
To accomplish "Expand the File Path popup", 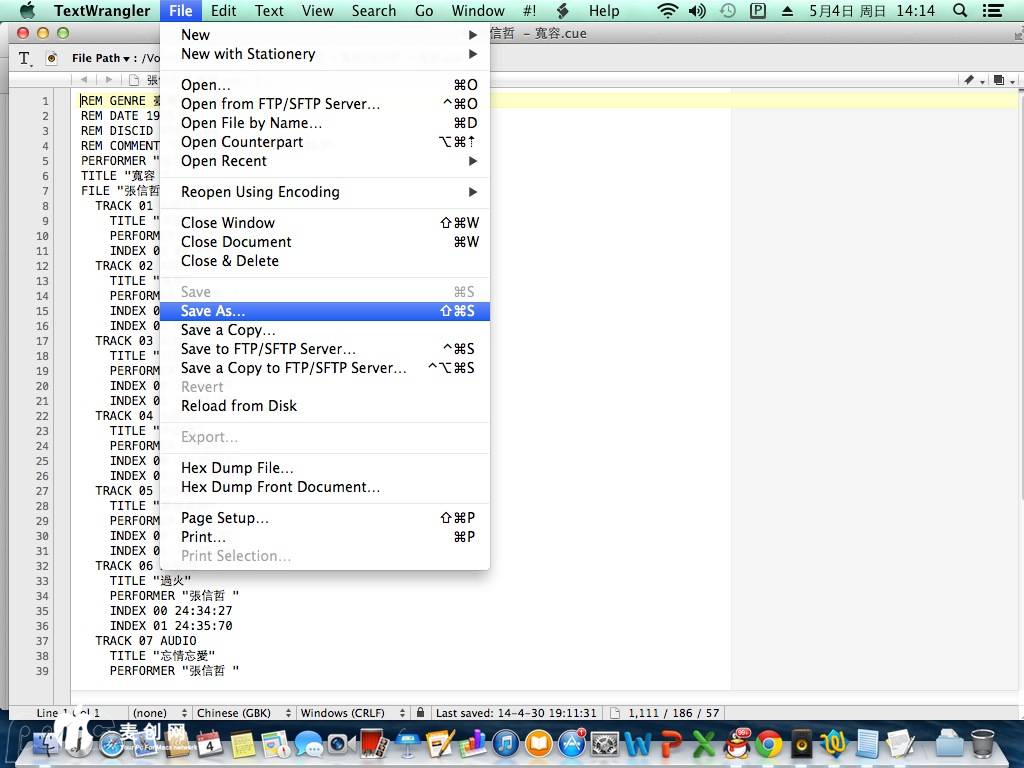I will pos(102,59).
